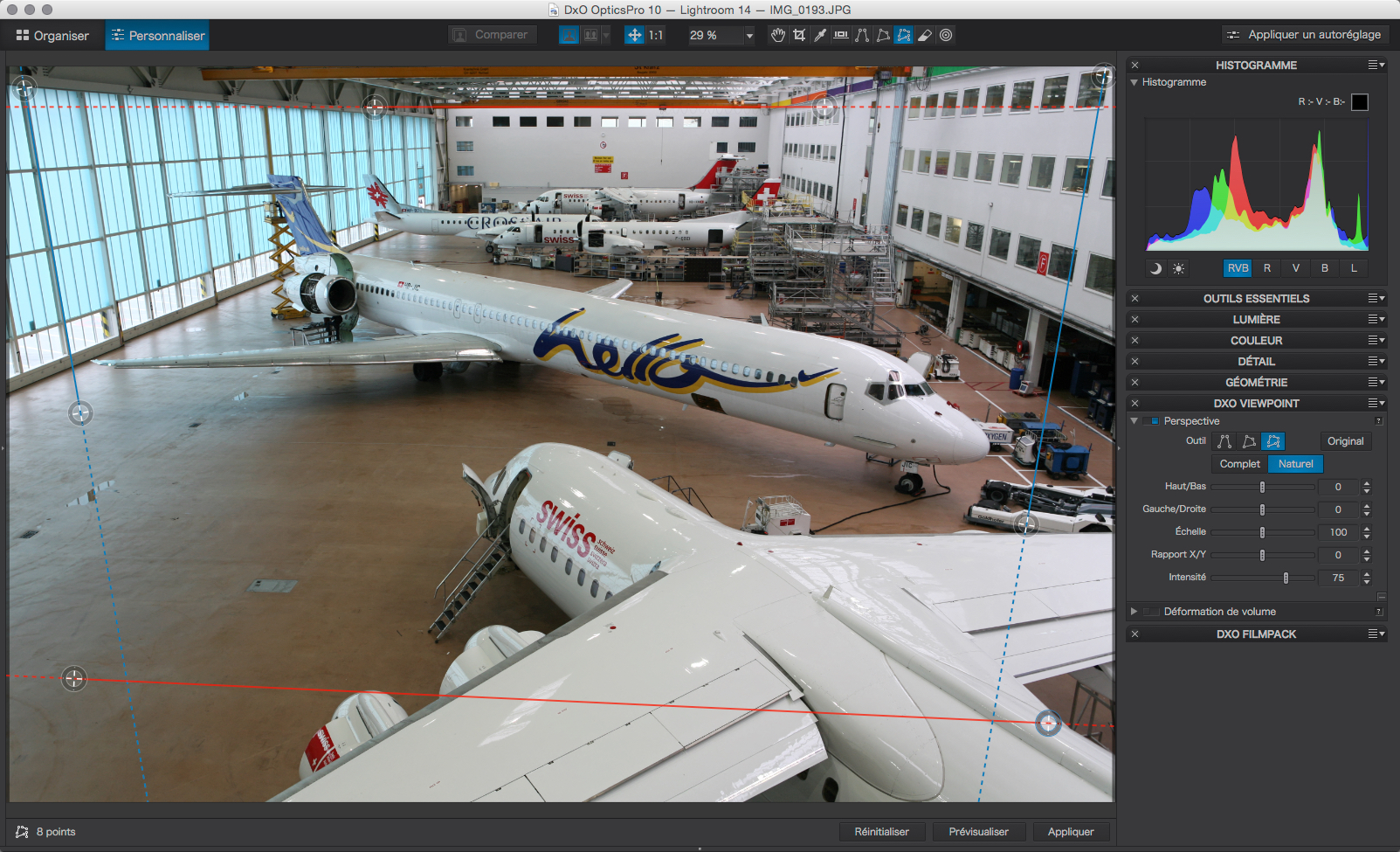
Task: Show highlight clipping with sun icon
Action: tap(1178, 268)
